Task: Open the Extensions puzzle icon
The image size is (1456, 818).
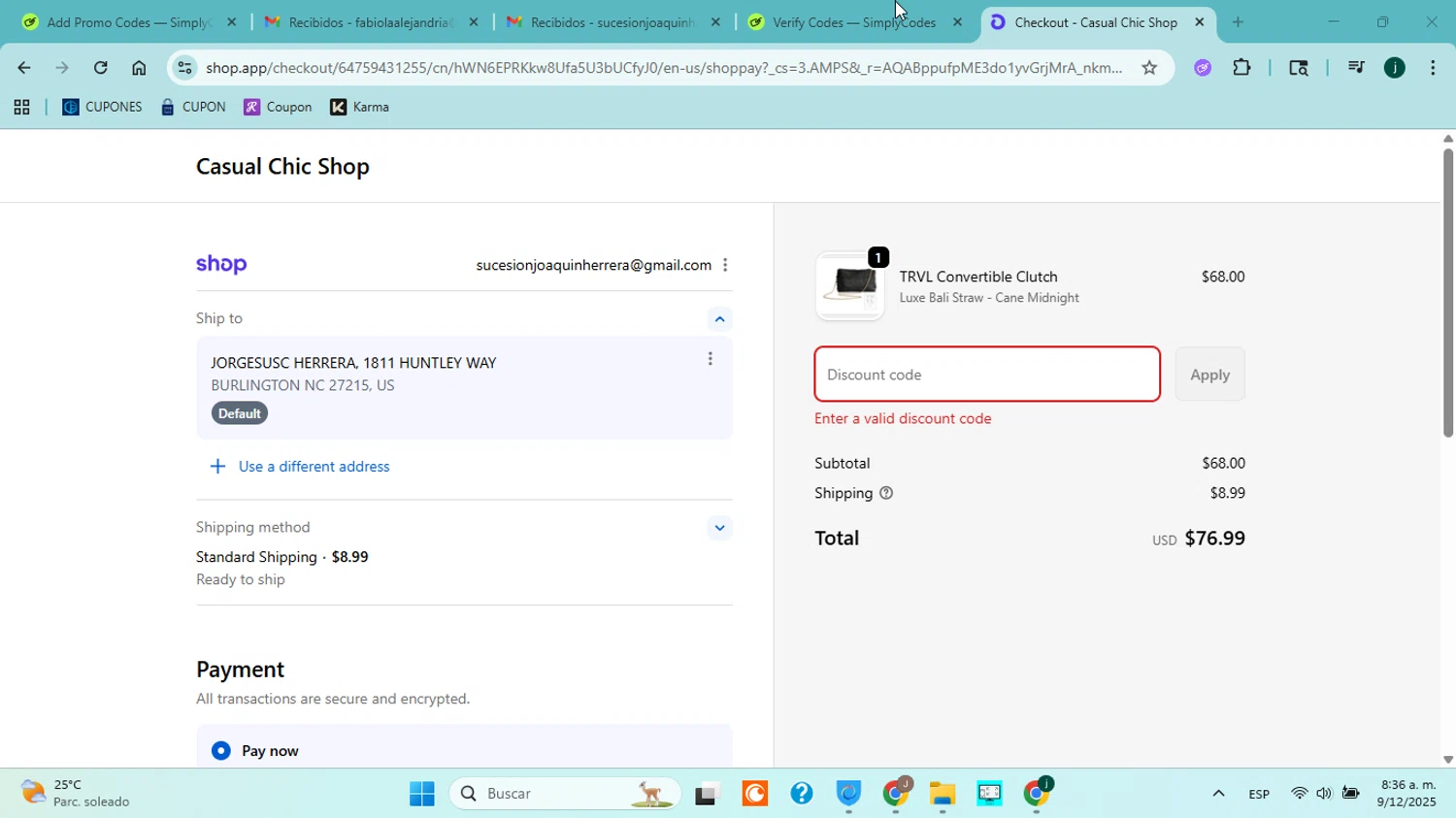Action: (1241, 68)
